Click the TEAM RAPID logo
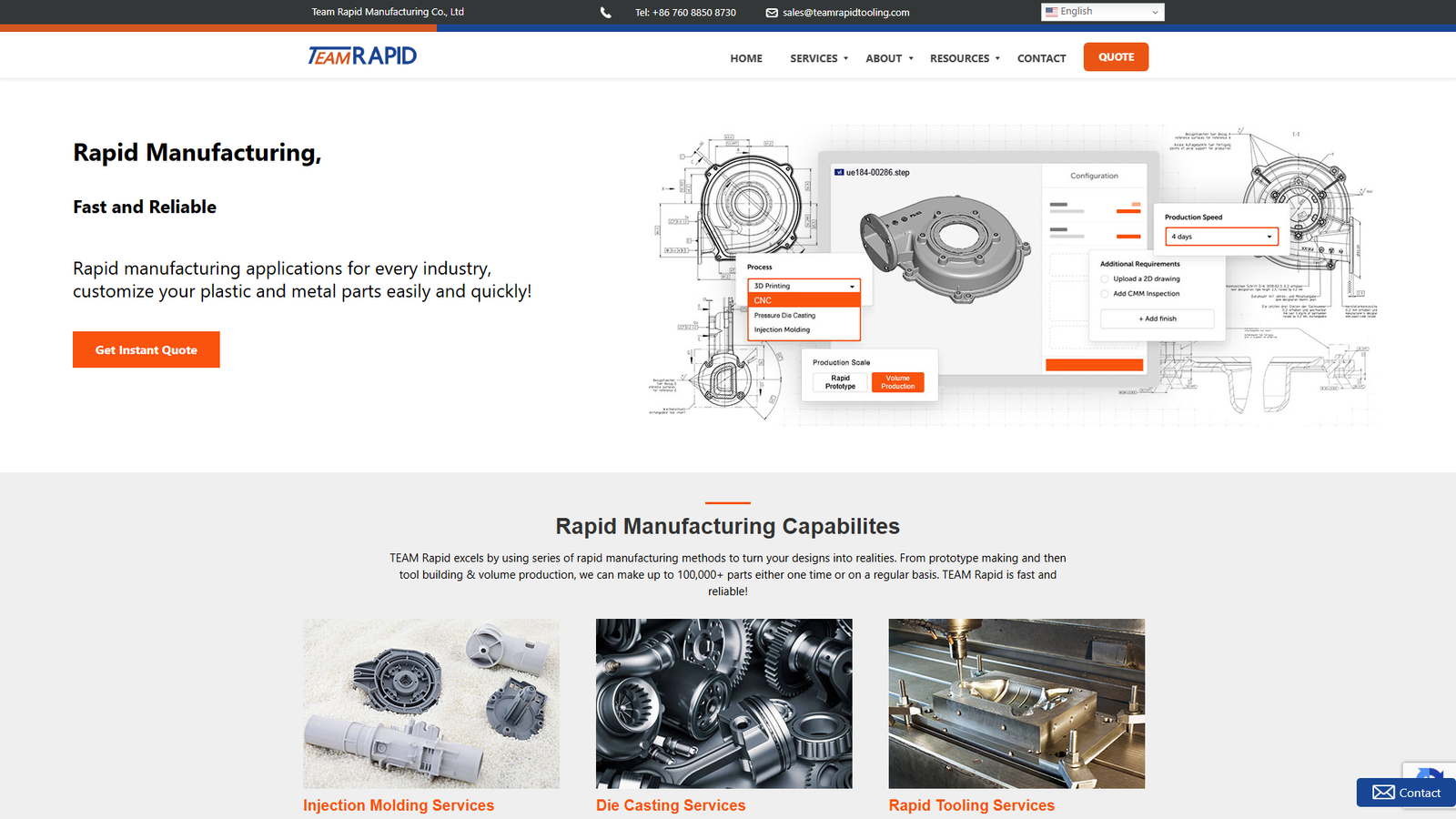Screen dimensions: 1456x819 [x=361, y=55]
